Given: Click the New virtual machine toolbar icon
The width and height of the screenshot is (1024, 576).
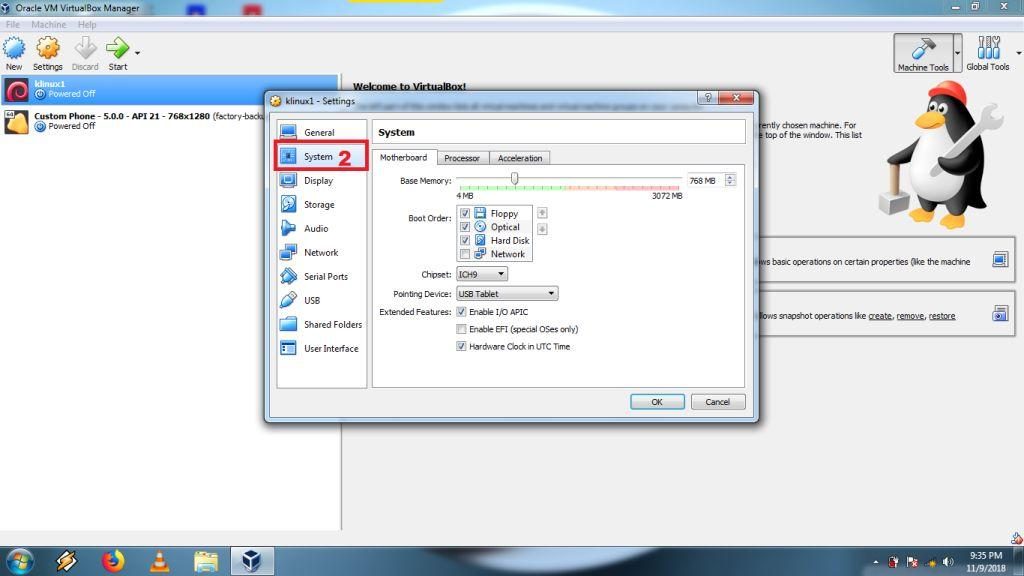Looking at the screenshot, I should point(14,54).
